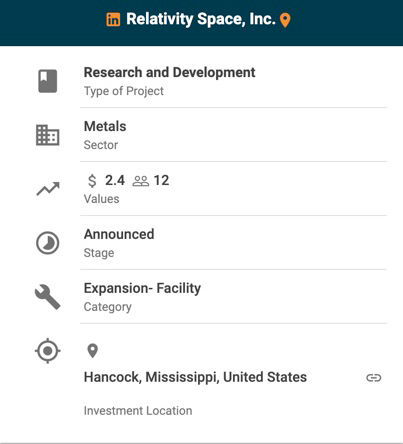The height and width of the screenshot is (444, 403).
Task: Click the trending arrow icon beside Values
Action: (x=48, y=189)
